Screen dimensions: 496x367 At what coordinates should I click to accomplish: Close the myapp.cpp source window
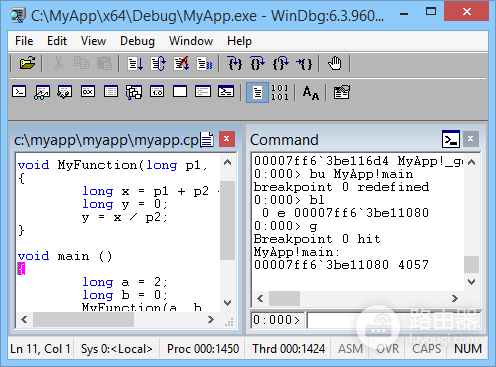[x=227, y=139]
